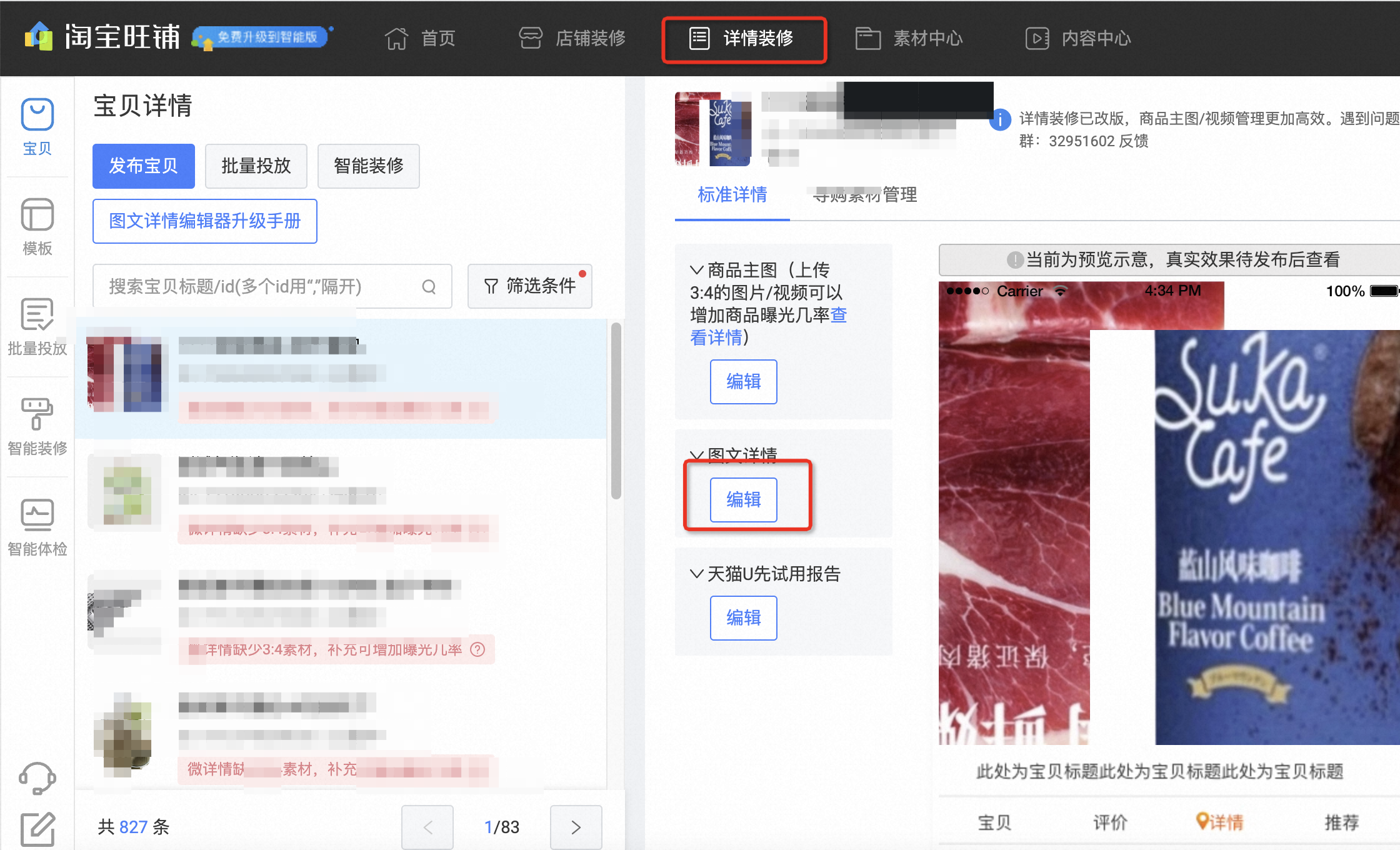Select 评价 tab in phone preview
The image size is (1400, 850).
[x=1110, y=822]
